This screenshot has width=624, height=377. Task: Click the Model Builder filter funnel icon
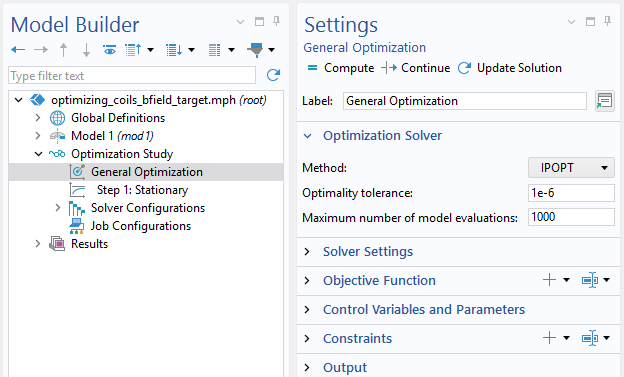[255, 50]
